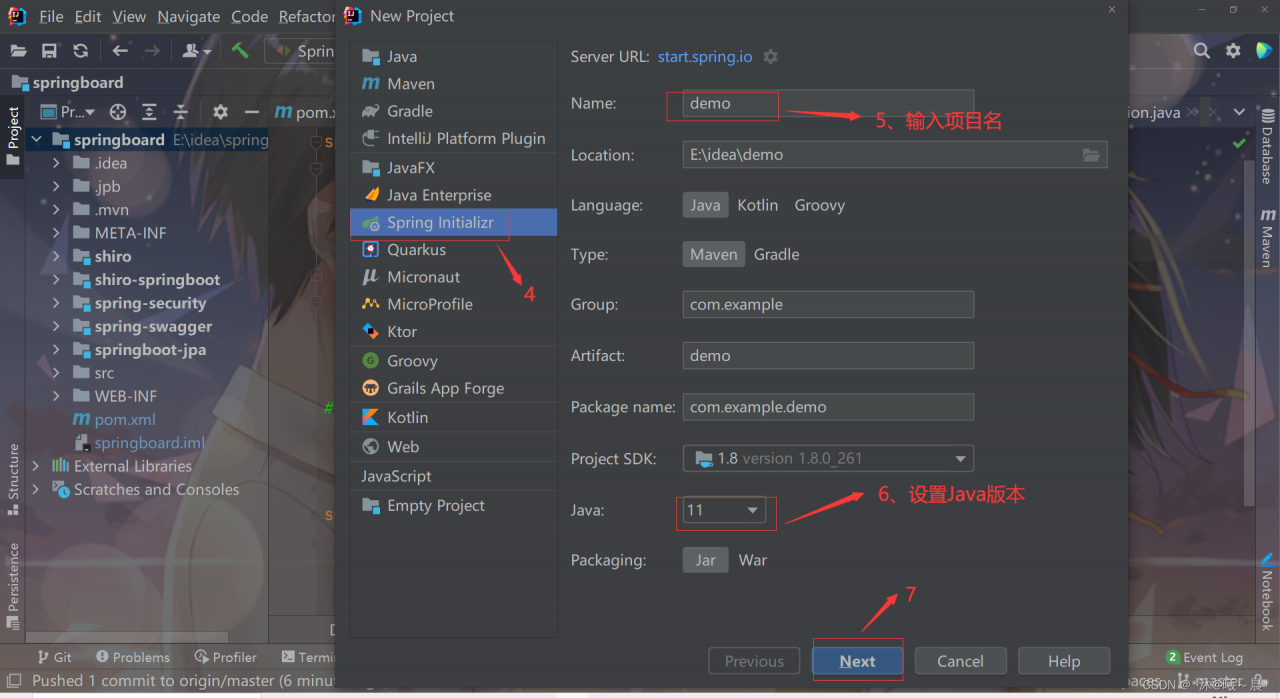Expand the .idea folder in project tree
The height and width of the screenshot is (698, 1280).
point(56,163)
